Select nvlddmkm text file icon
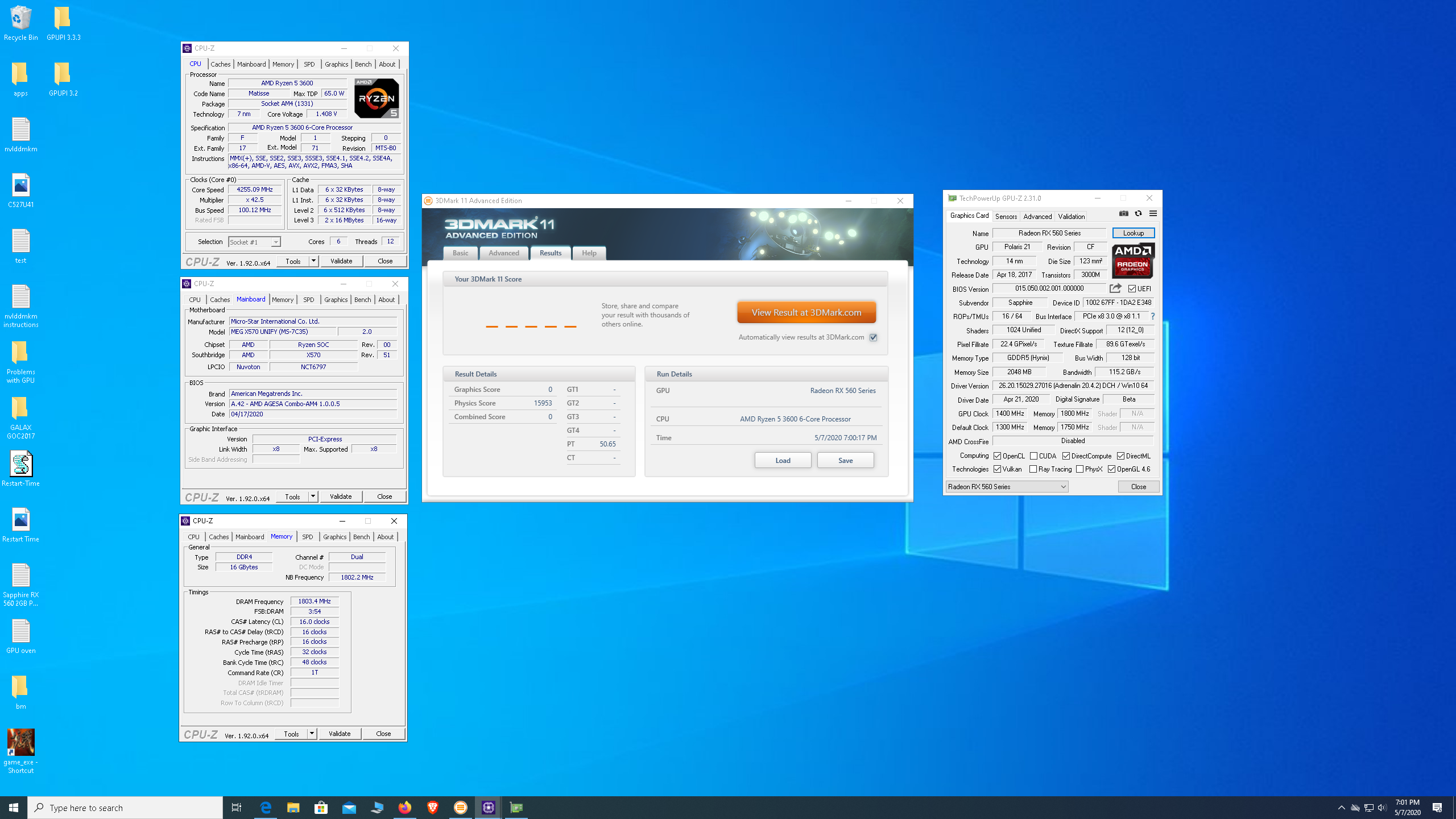The image size is (1456, 819). pyautogui.click(x=21, y=135)
